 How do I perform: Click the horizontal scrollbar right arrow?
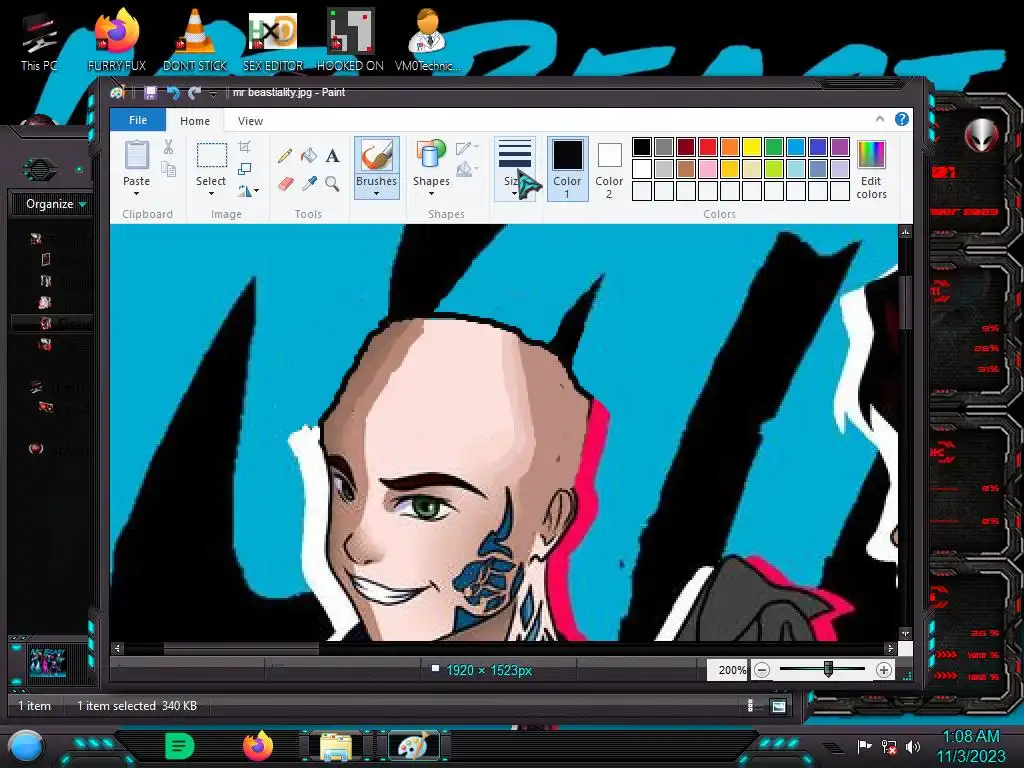pos(889,648)
